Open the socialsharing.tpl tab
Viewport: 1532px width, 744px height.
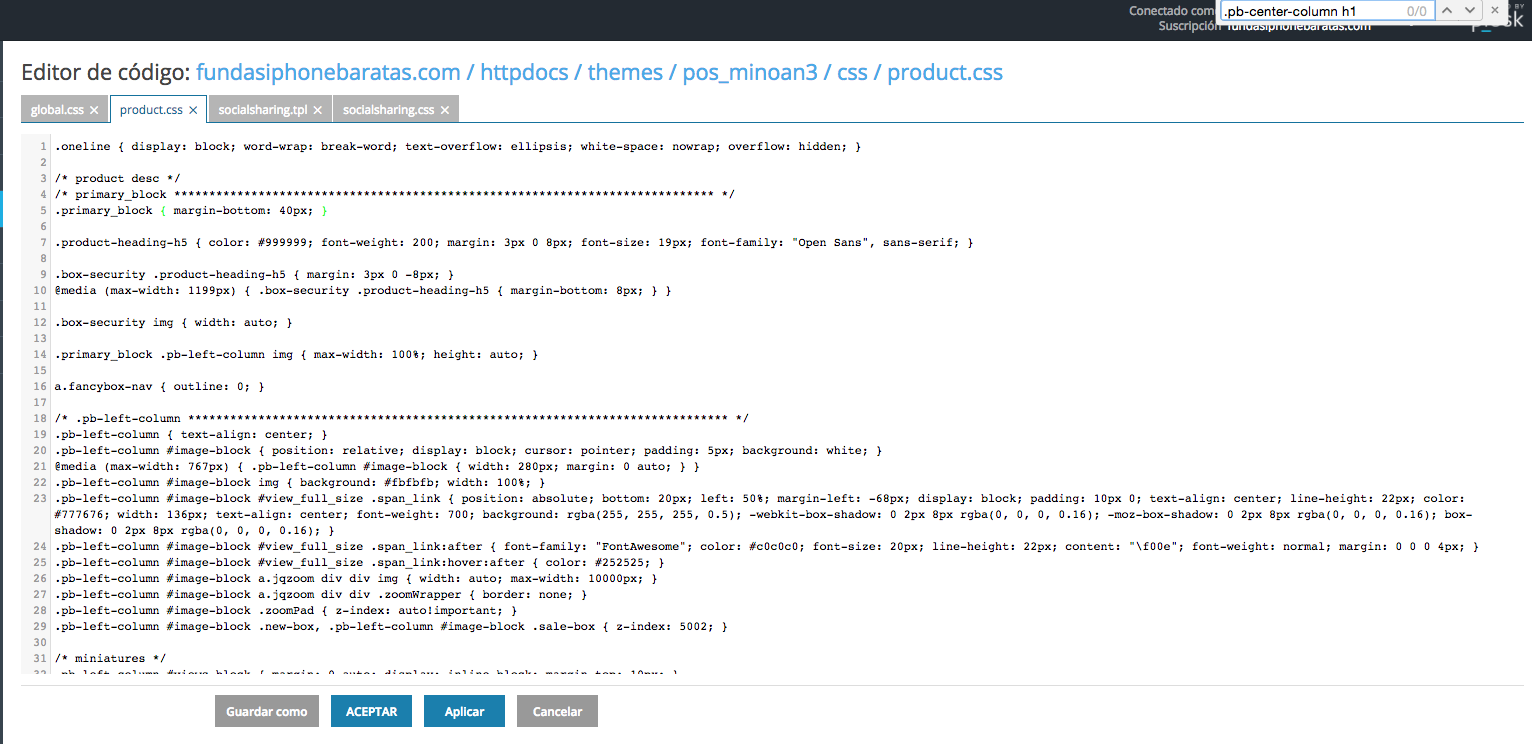[263, 110]
